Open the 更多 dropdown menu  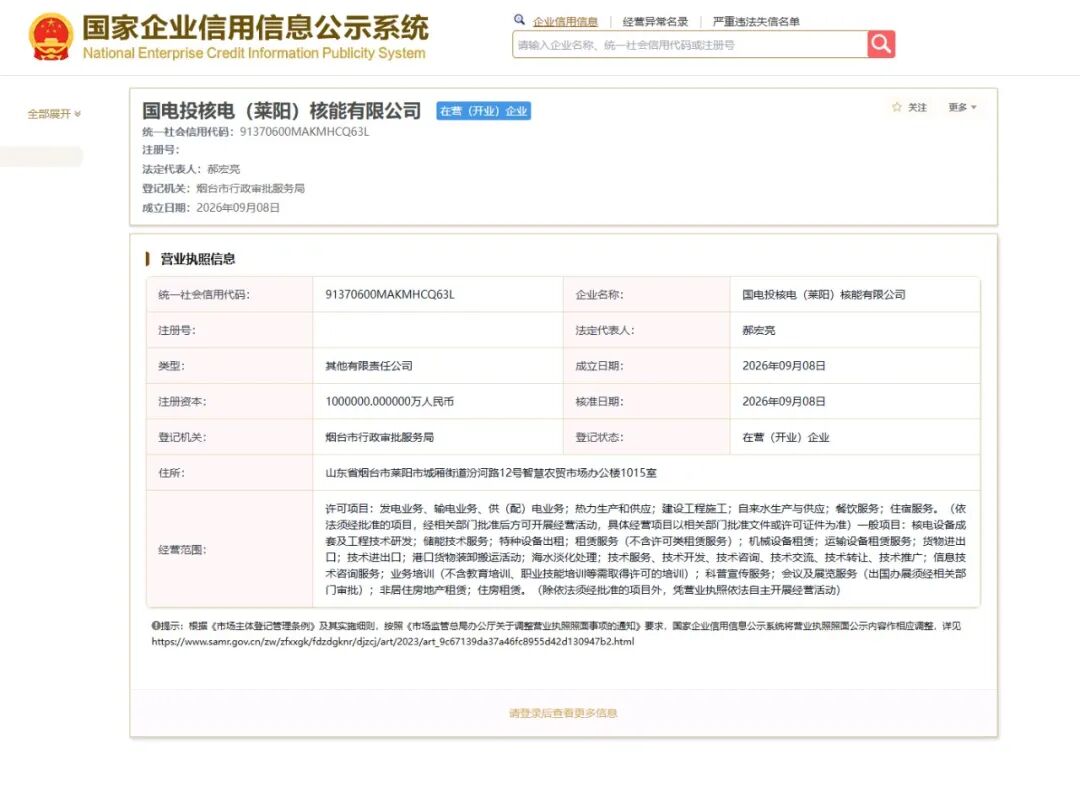962,107
